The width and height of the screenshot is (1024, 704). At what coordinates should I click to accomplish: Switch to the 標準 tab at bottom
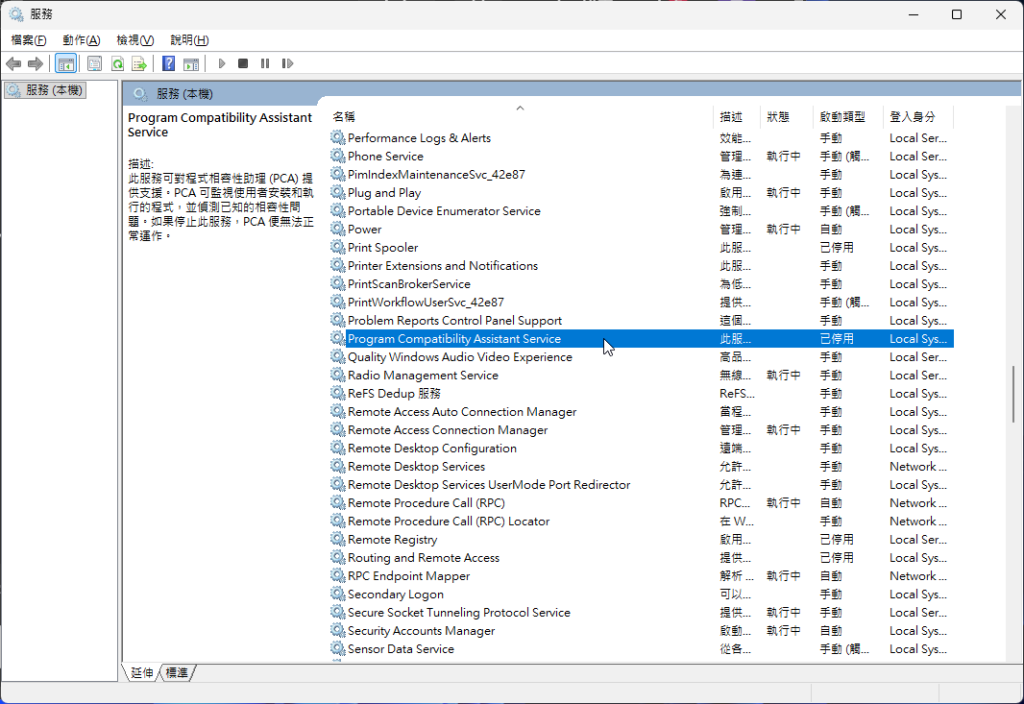point(177,673)
